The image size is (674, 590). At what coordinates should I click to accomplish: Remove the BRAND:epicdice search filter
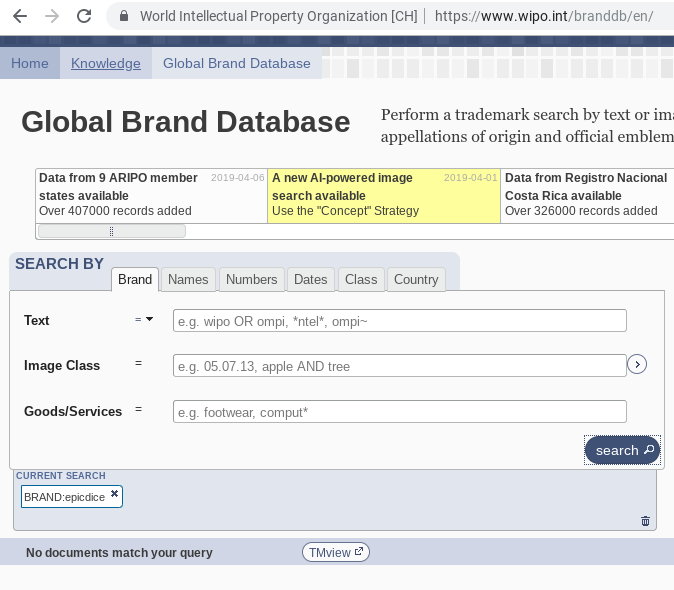114,493
